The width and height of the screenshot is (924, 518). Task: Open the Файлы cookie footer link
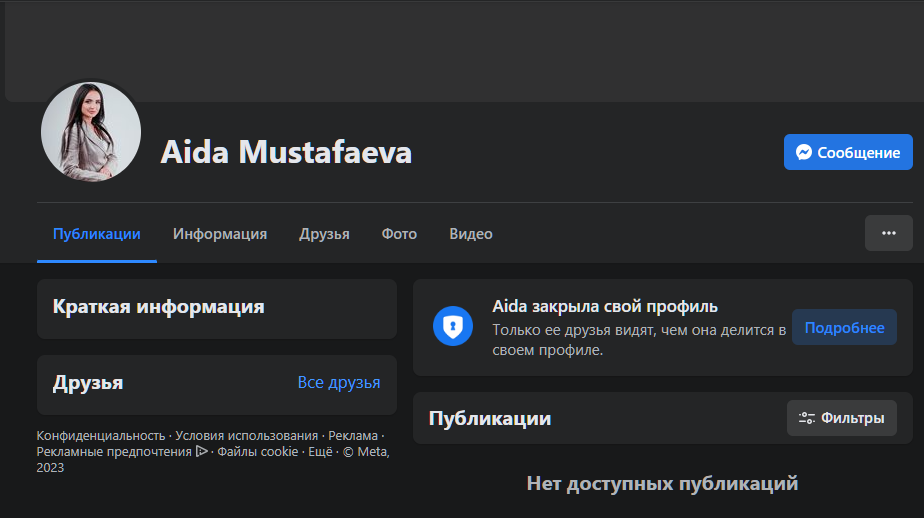click(258, 451)
